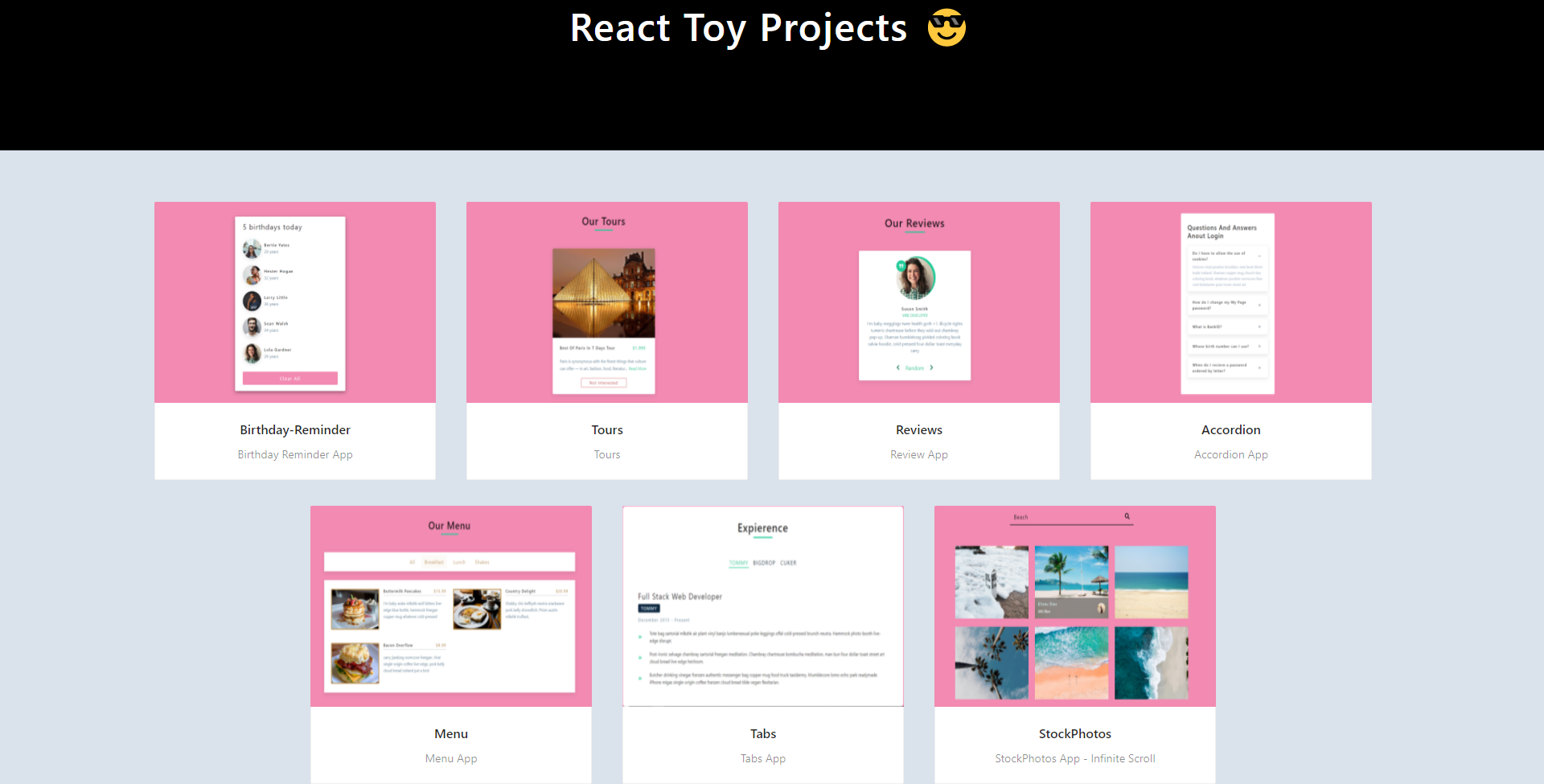
Task: Click the 'Birthday Reminder App' description text
Action: pos(295,455)
